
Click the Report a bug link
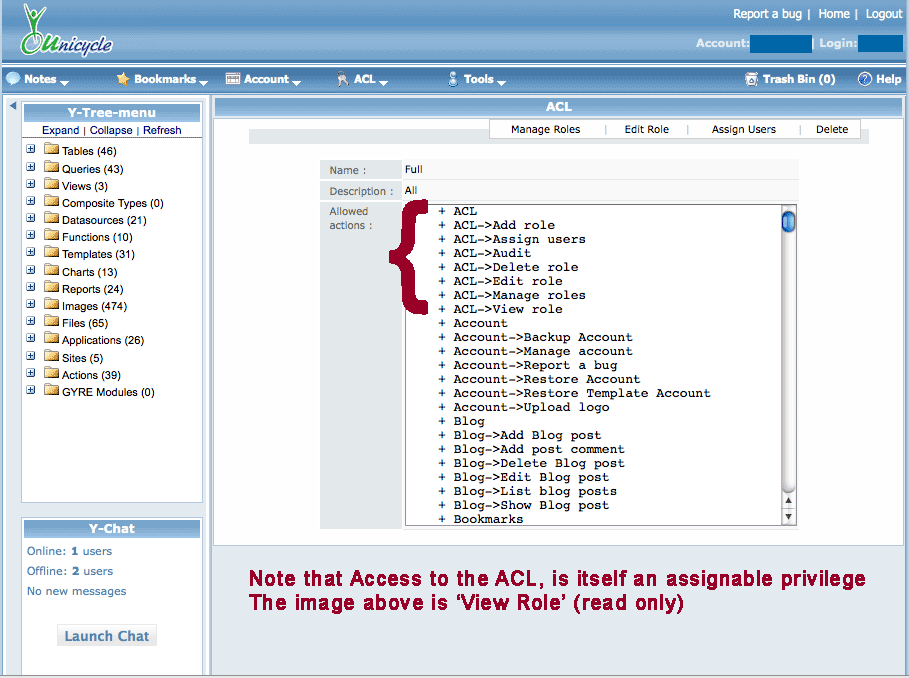(768, 14)
